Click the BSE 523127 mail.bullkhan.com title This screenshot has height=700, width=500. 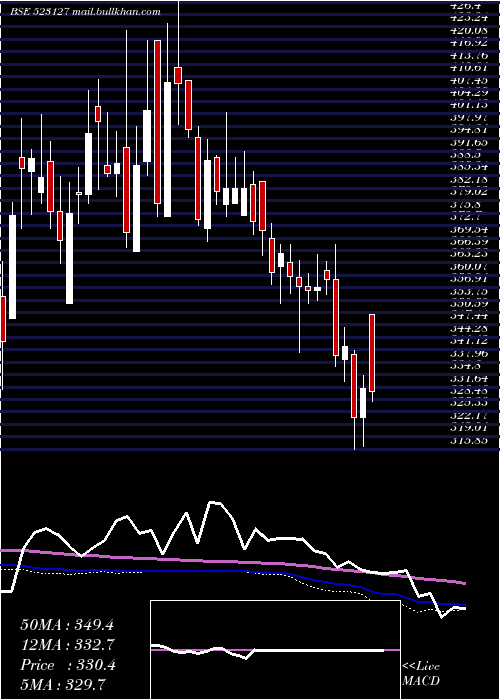coord(85,12)
